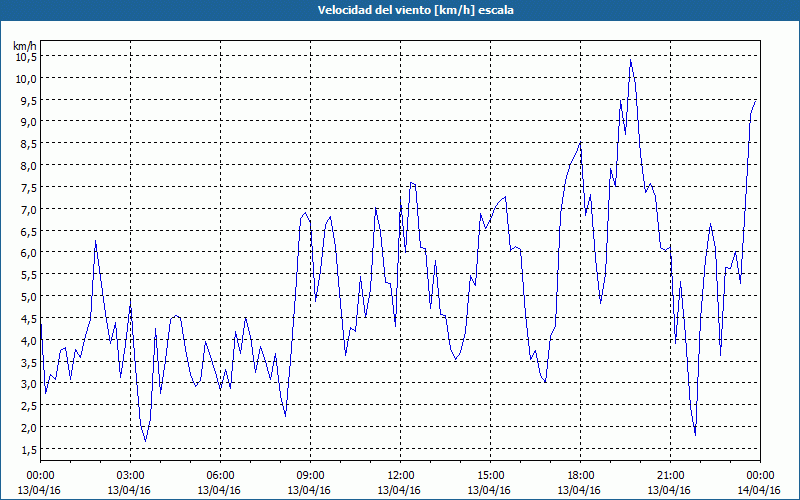Select the '10,0' y-axis value
This screenshot has height=500, width=800.
tap(27, 78)
